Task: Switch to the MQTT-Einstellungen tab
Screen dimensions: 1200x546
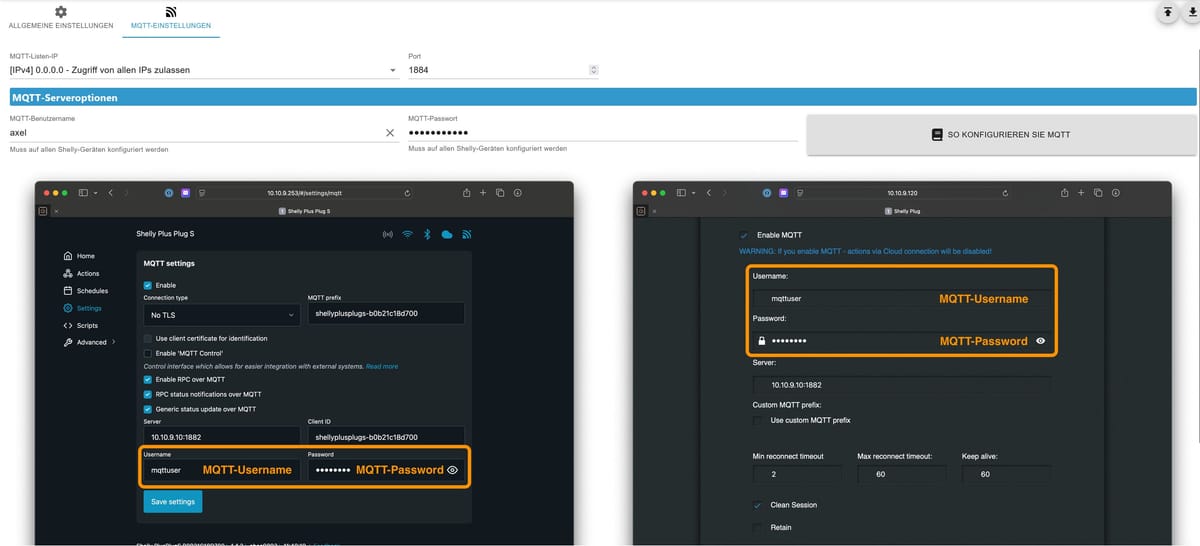Action: point(171,18)
